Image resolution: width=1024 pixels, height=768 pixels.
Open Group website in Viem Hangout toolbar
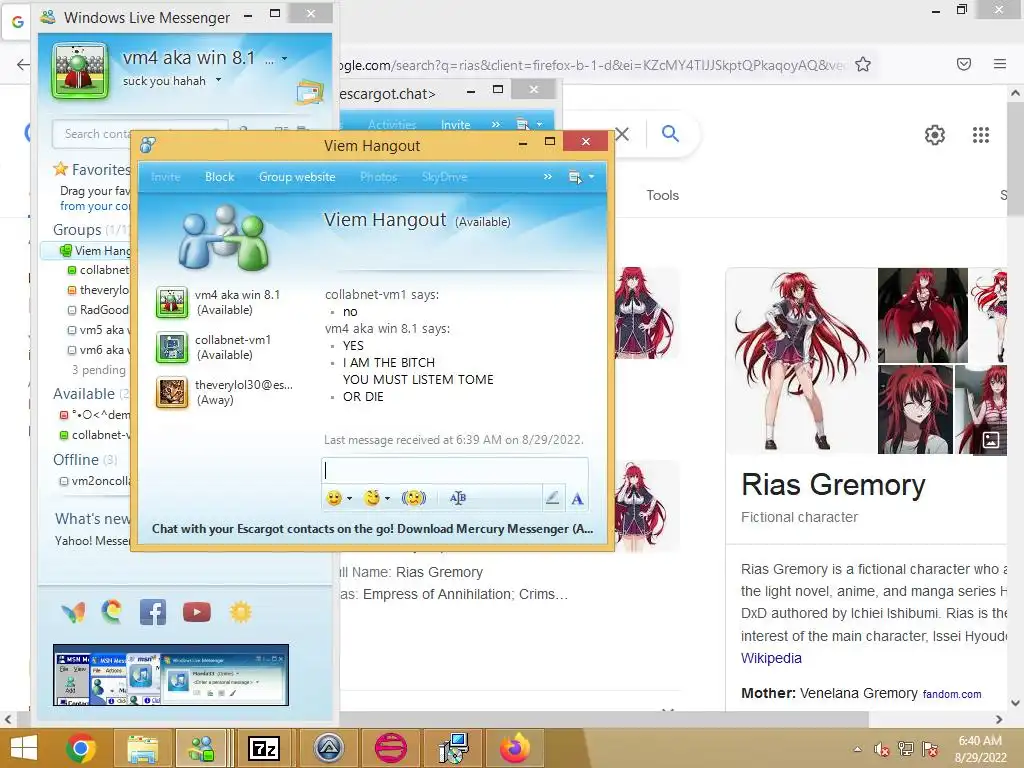[297, 177]
